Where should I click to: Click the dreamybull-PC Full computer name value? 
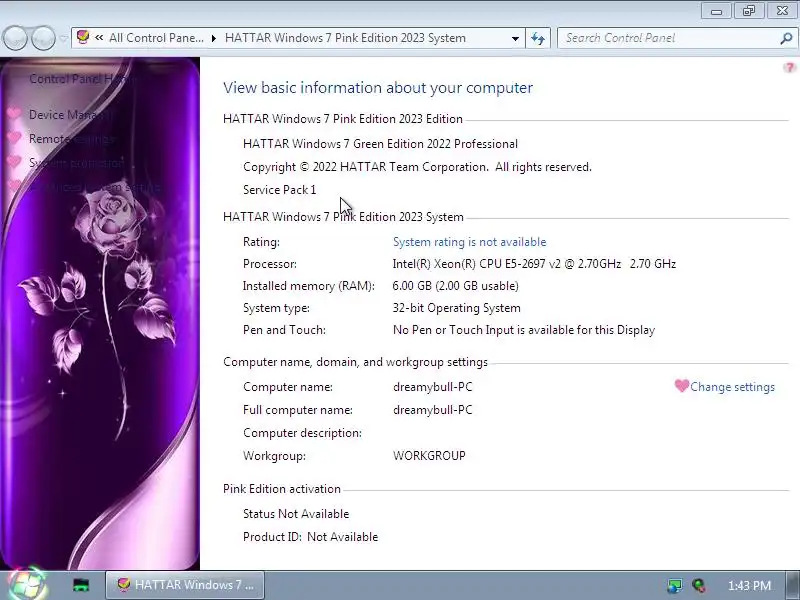pos(433,410)
